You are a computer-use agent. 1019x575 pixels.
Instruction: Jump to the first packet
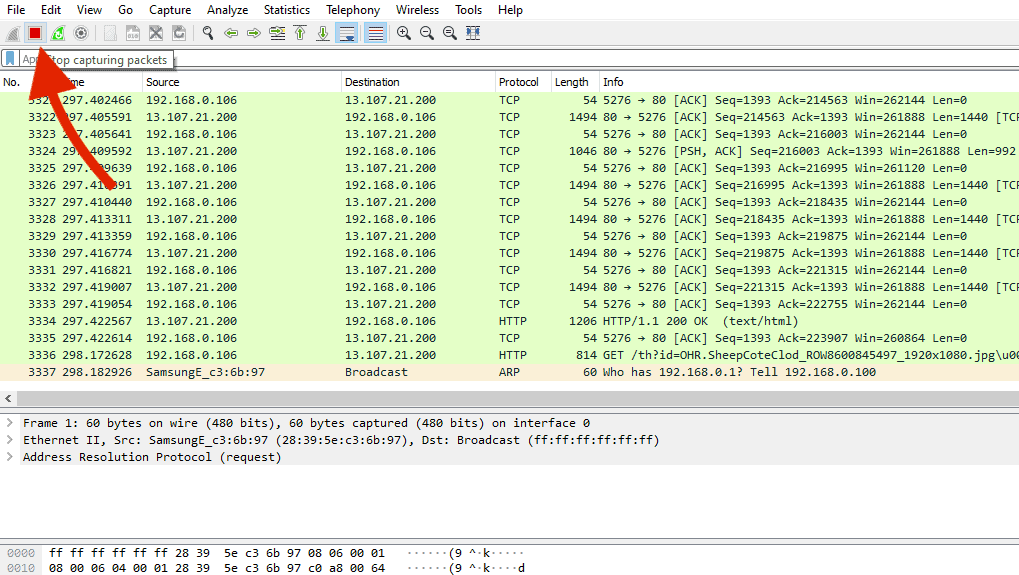tap(300, 33)
